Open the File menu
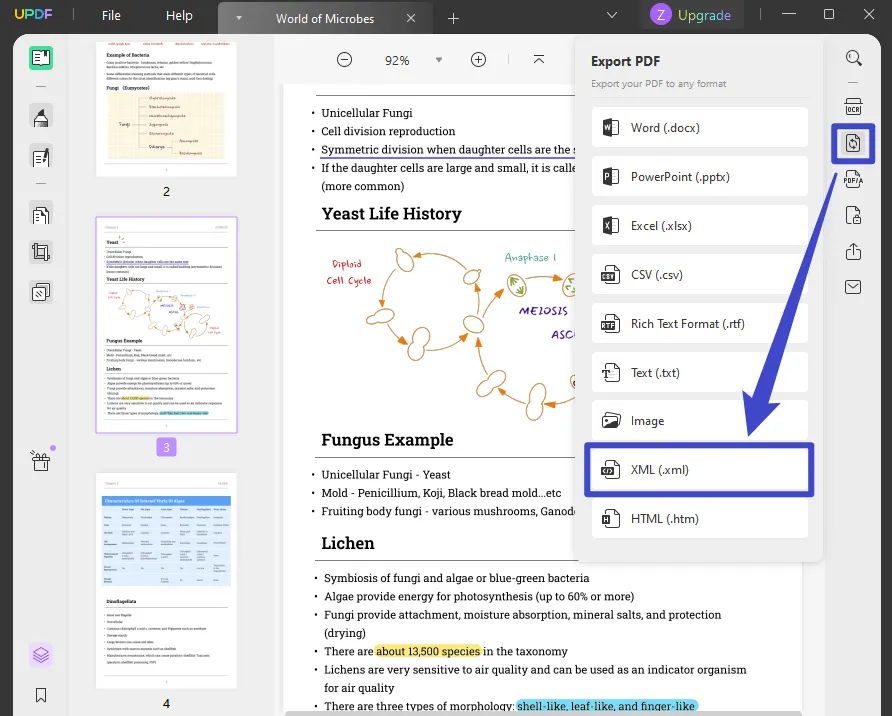Screen dimensions: 892x716 click(x=110, y=15)
